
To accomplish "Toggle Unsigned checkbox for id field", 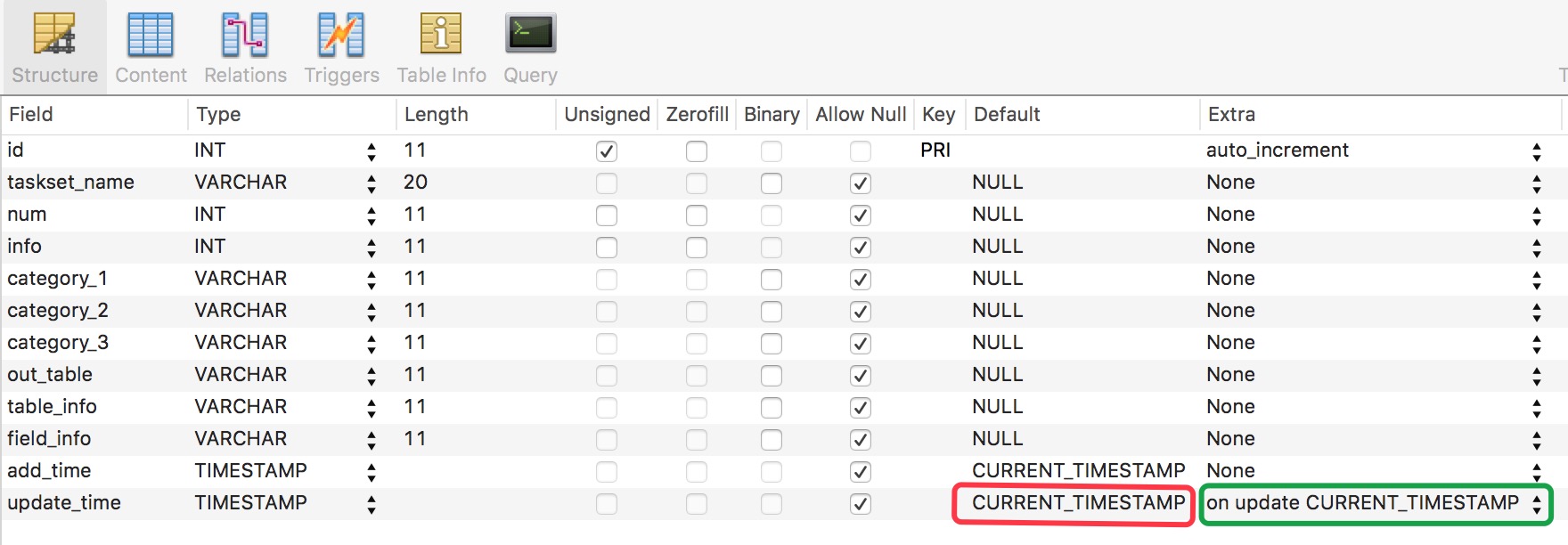I will 607,151.
